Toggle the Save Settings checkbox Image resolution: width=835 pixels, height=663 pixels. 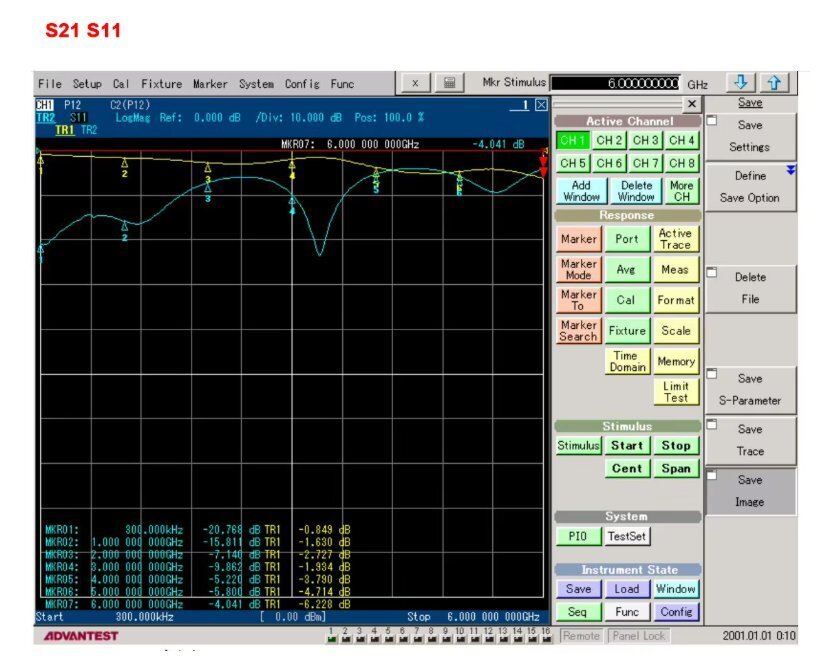[x=712, y=120]
